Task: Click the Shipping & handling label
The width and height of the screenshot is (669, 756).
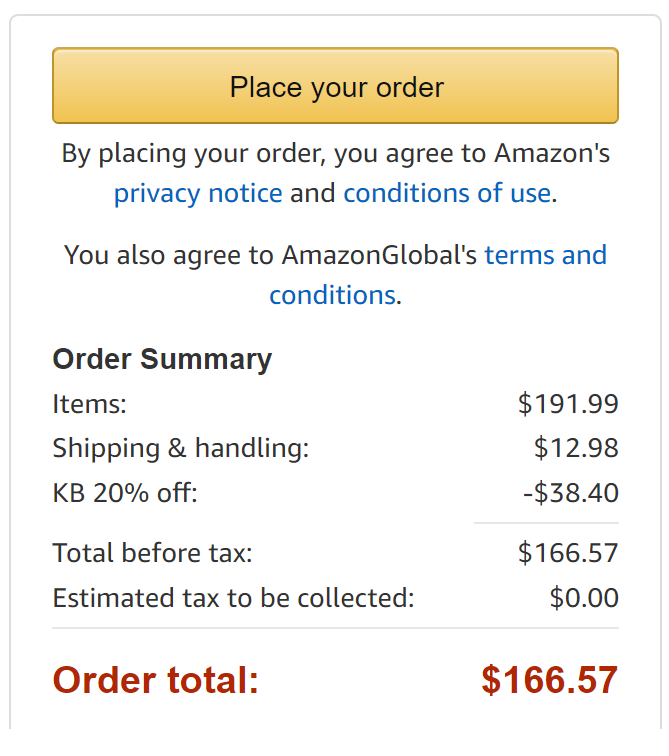Action: pos(181,448)
